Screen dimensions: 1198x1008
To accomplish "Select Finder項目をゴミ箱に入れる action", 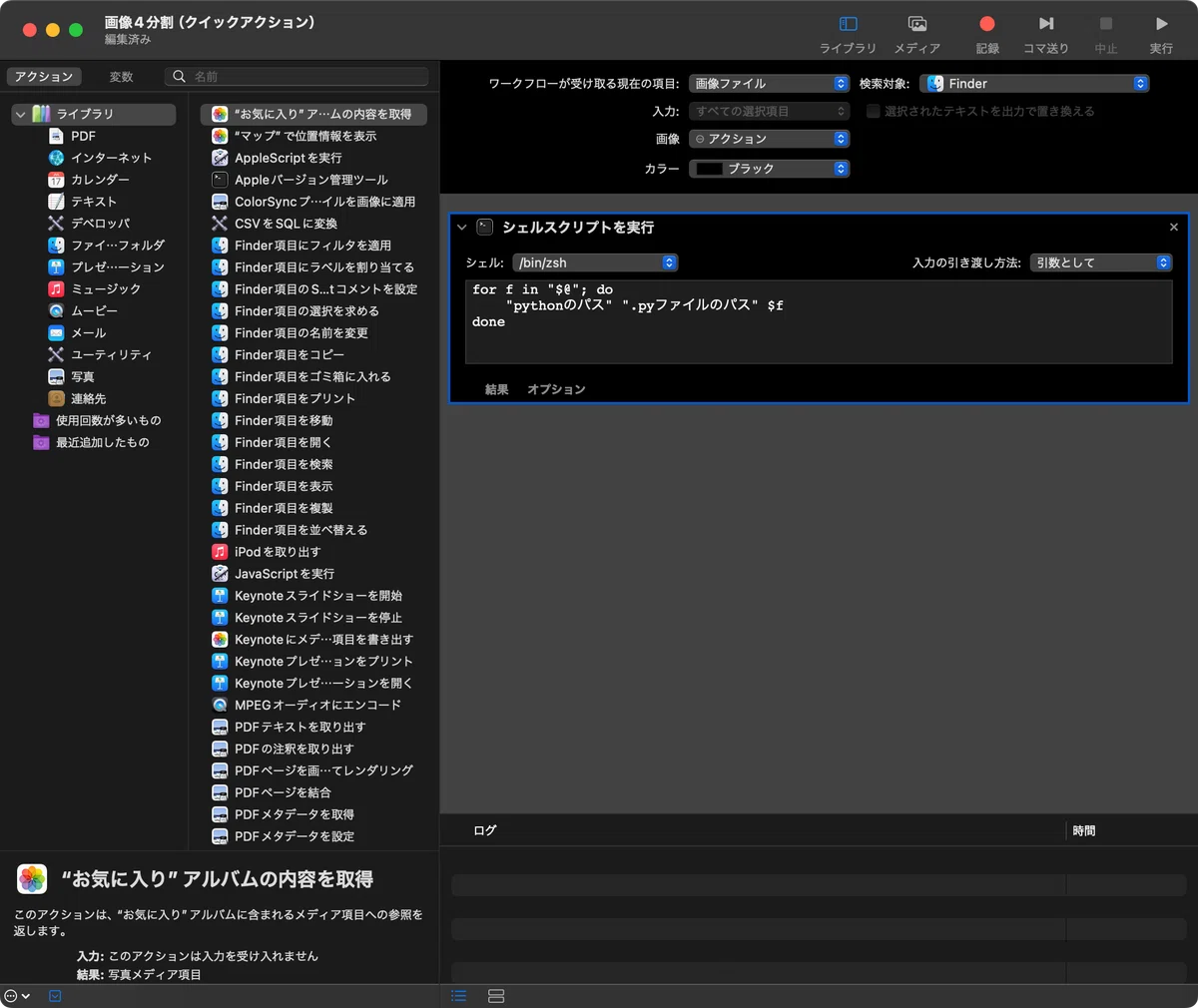I will tap(313, 377).
